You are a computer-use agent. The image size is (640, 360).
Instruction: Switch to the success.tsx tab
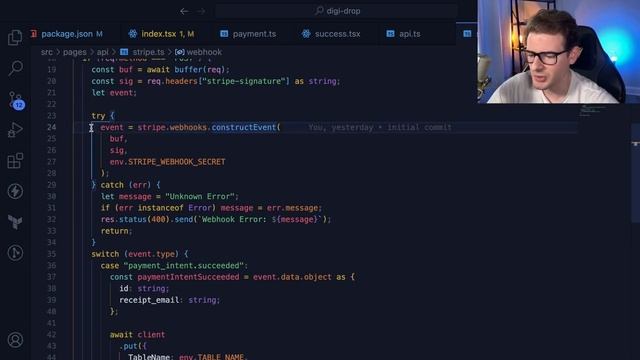(331, 34)
